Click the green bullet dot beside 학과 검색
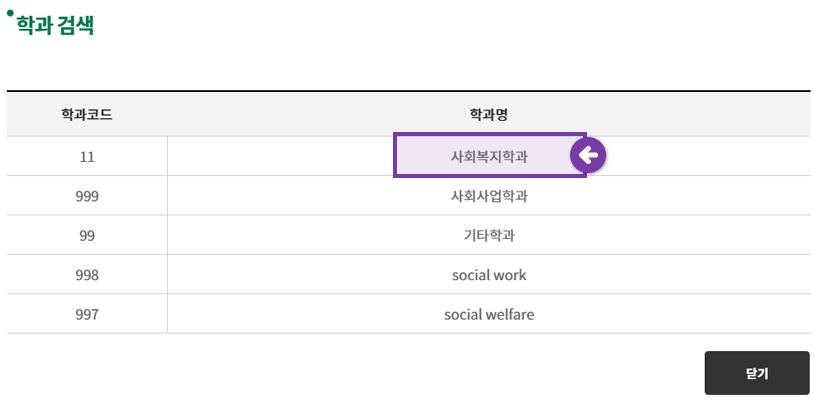 pos(10,14)
